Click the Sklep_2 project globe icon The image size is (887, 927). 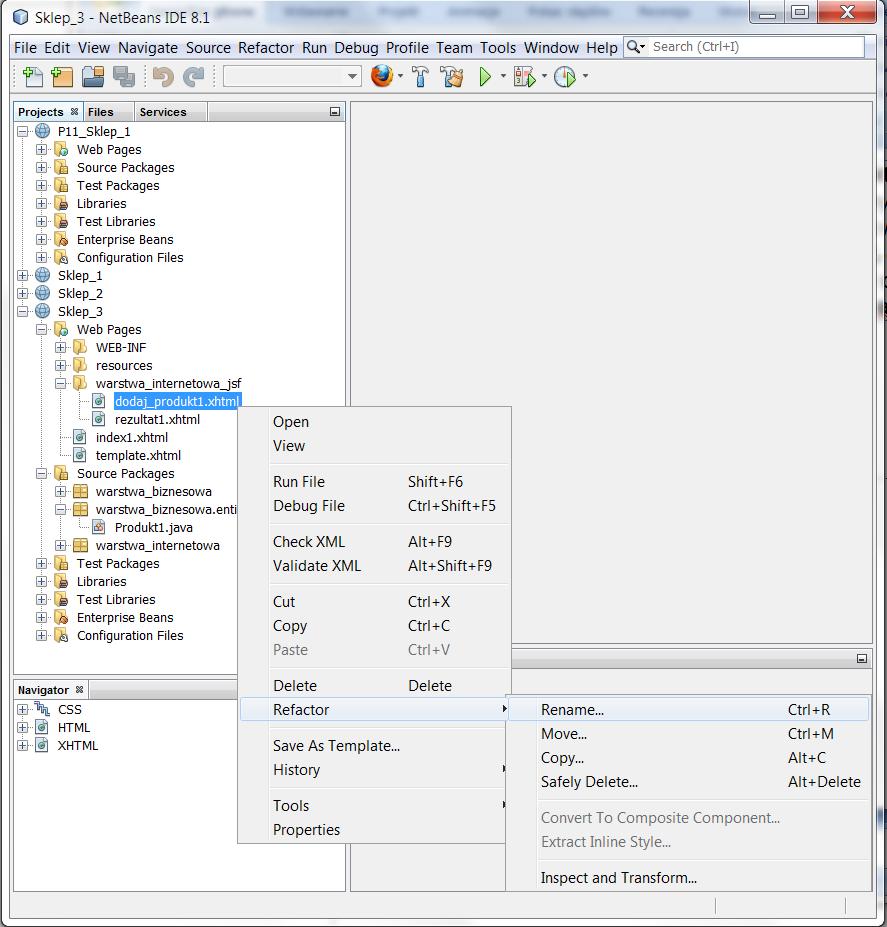43,293
